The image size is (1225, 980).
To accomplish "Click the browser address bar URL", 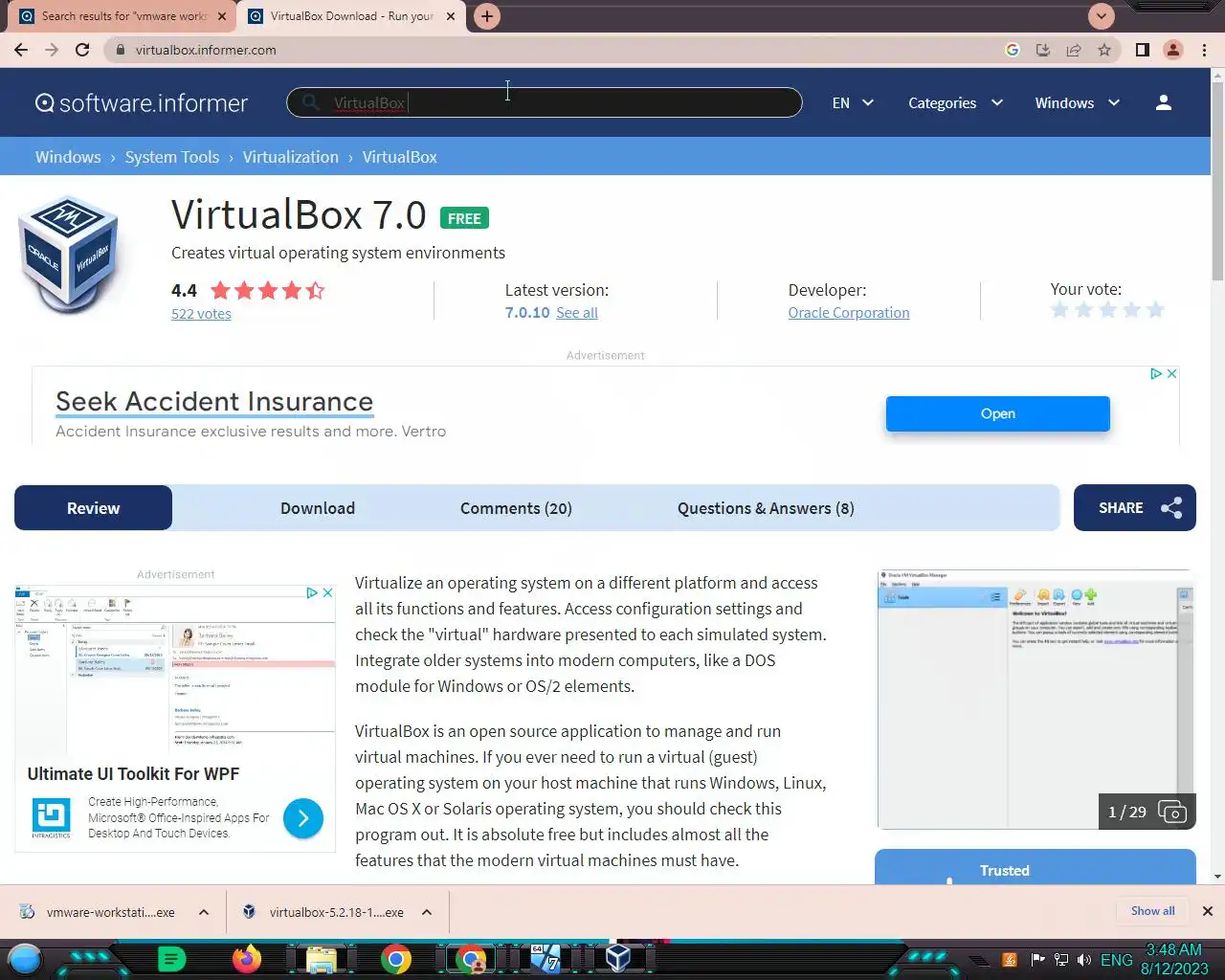I will pyautogui.click(x=206, y=50).
